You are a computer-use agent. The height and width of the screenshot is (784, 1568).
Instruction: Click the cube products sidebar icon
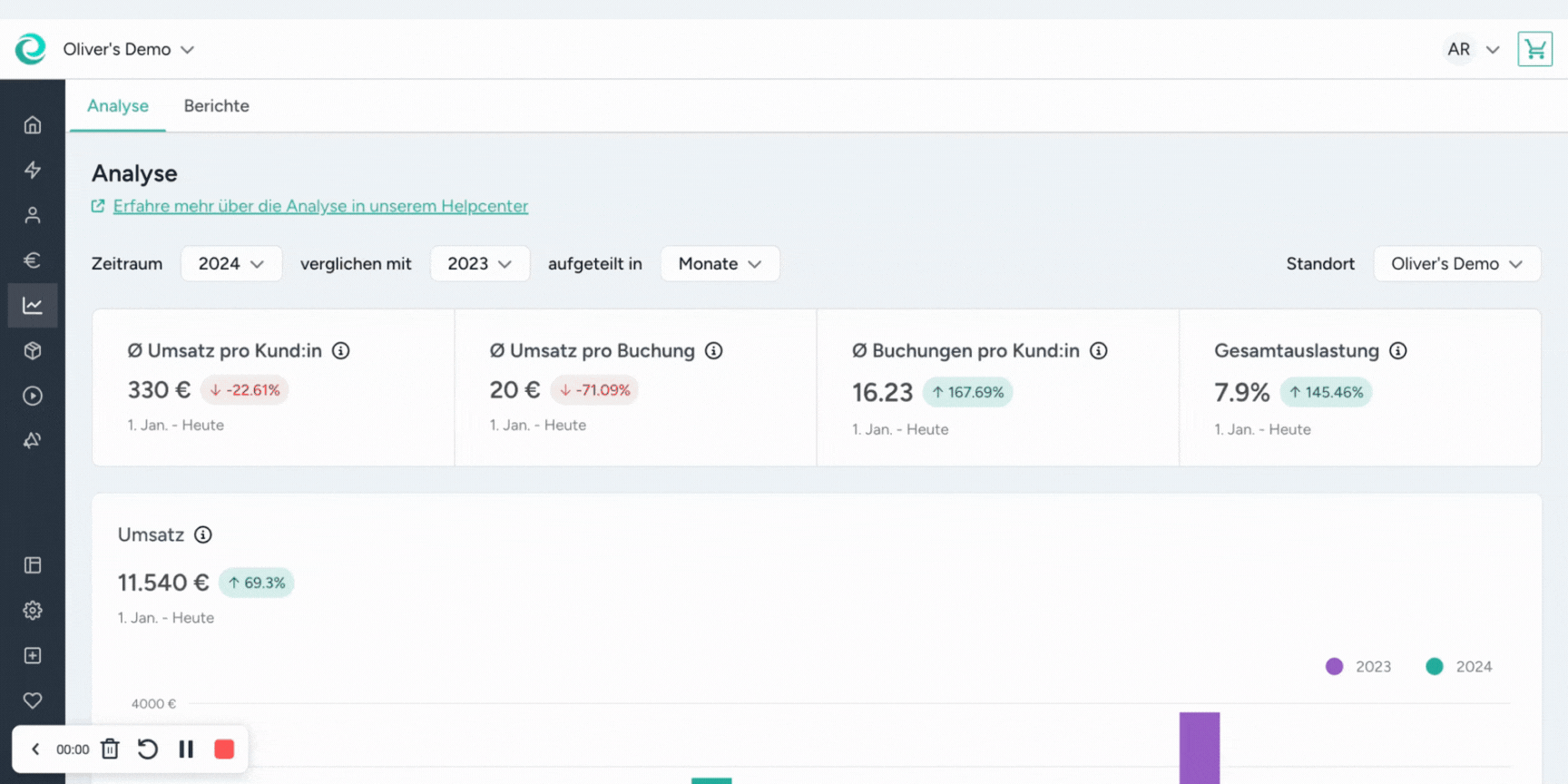[33, 350]
